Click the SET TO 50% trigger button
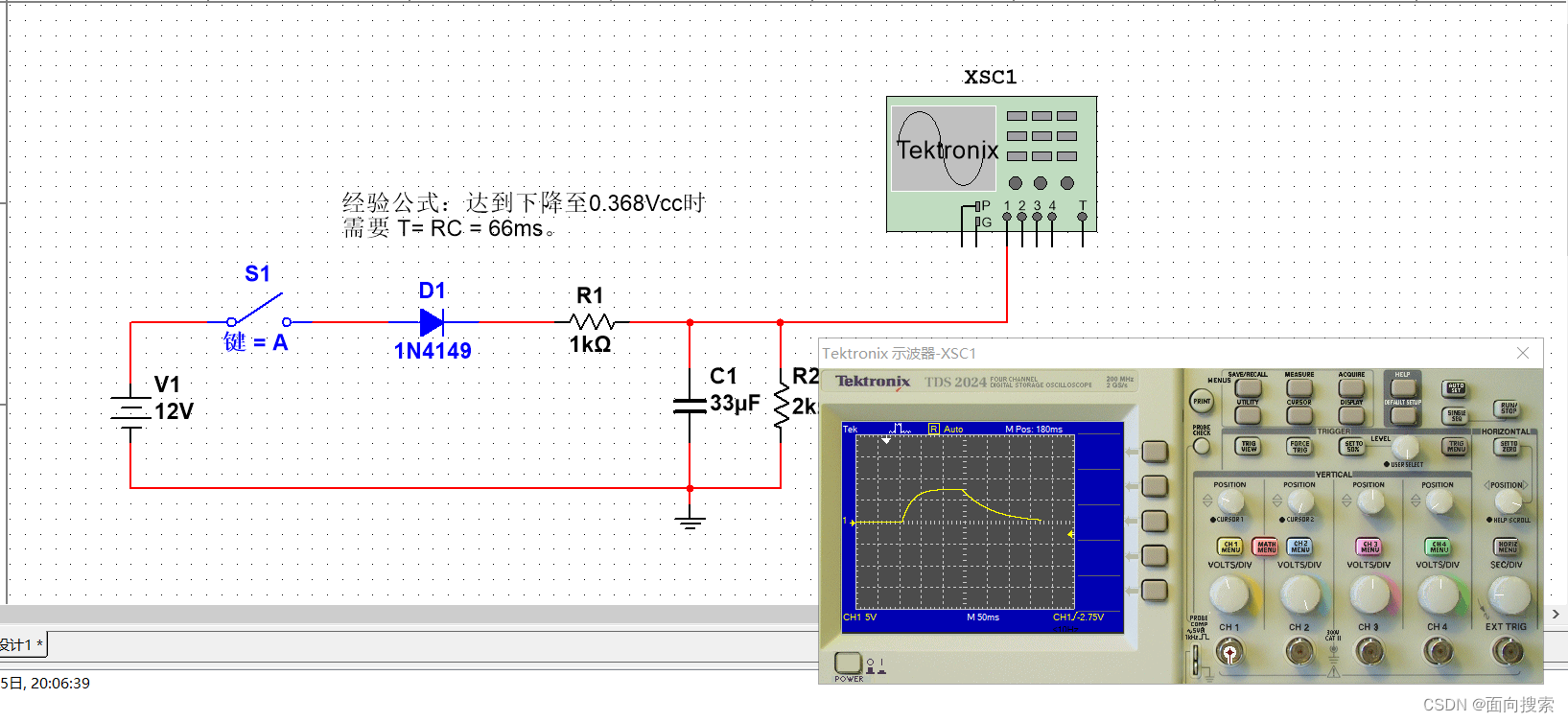This screenshot has height=722, width=1568. (x=1352, y=446)
